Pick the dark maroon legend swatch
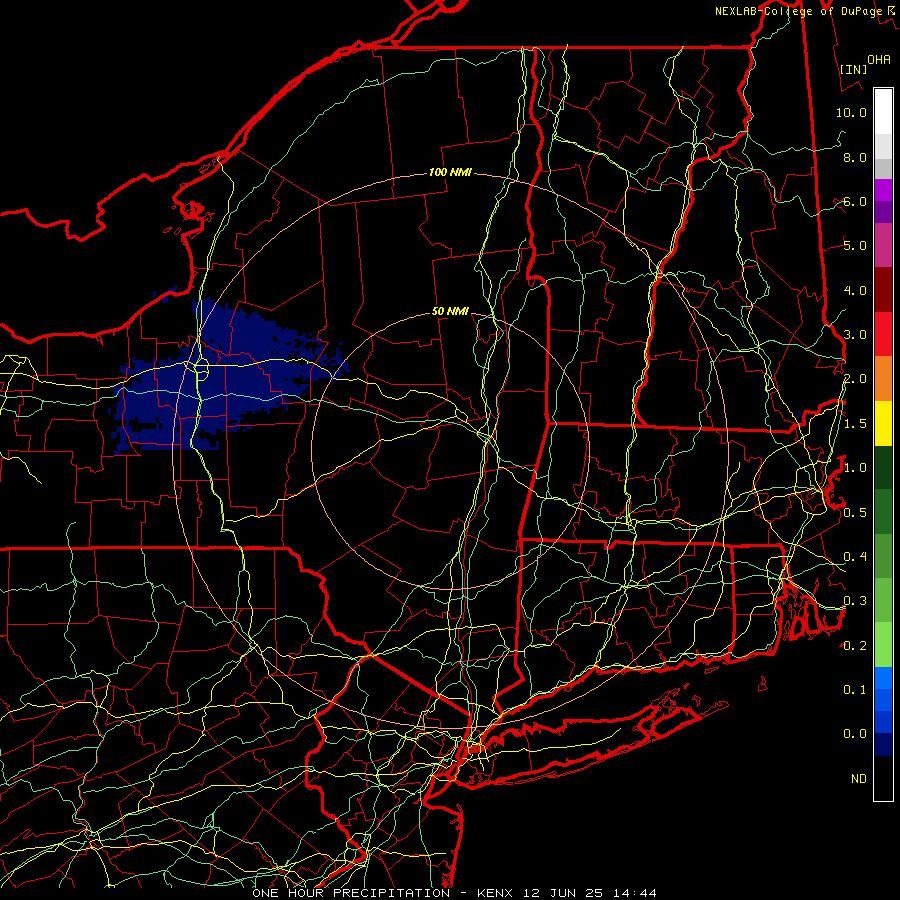 pos(883,290)
